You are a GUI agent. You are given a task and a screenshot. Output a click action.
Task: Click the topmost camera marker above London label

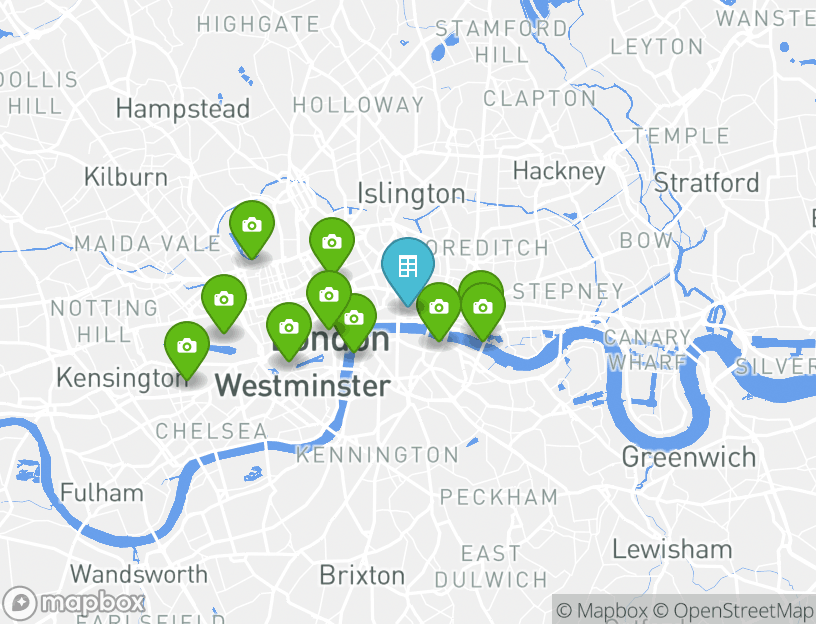click(x=329, y=295)
